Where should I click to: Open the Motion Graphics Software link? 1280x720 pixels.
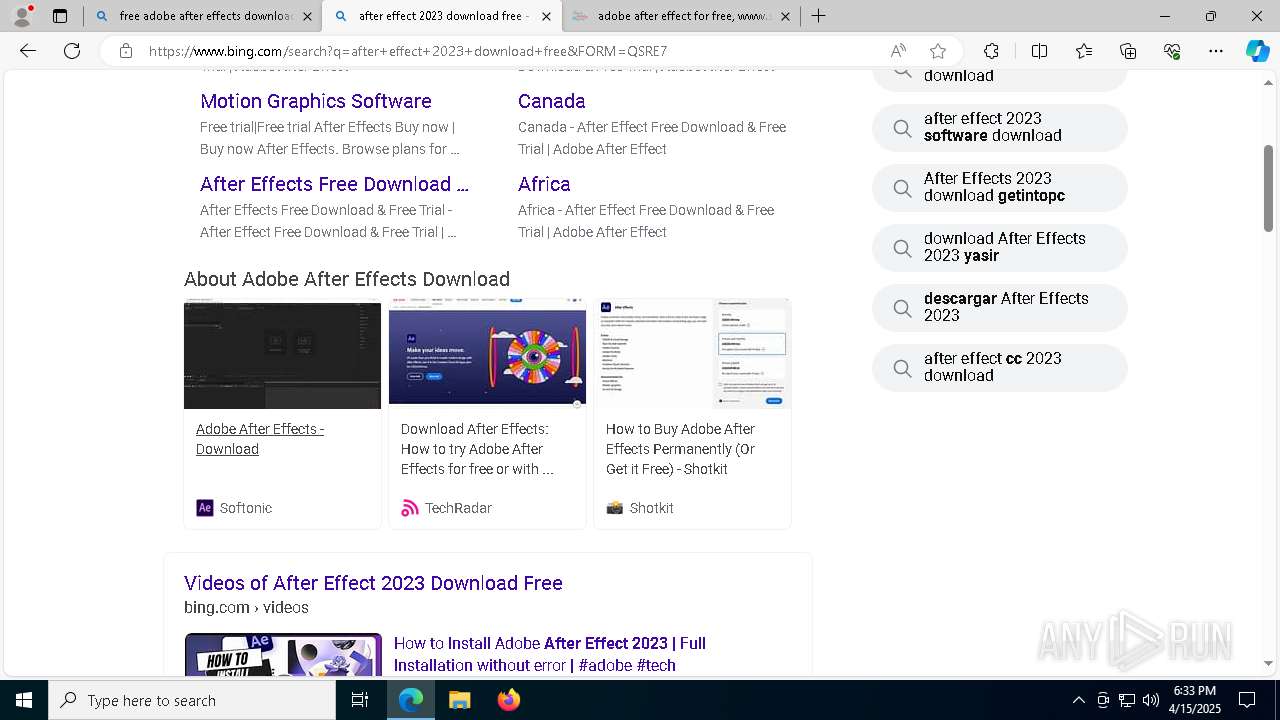tap(316, 101)
